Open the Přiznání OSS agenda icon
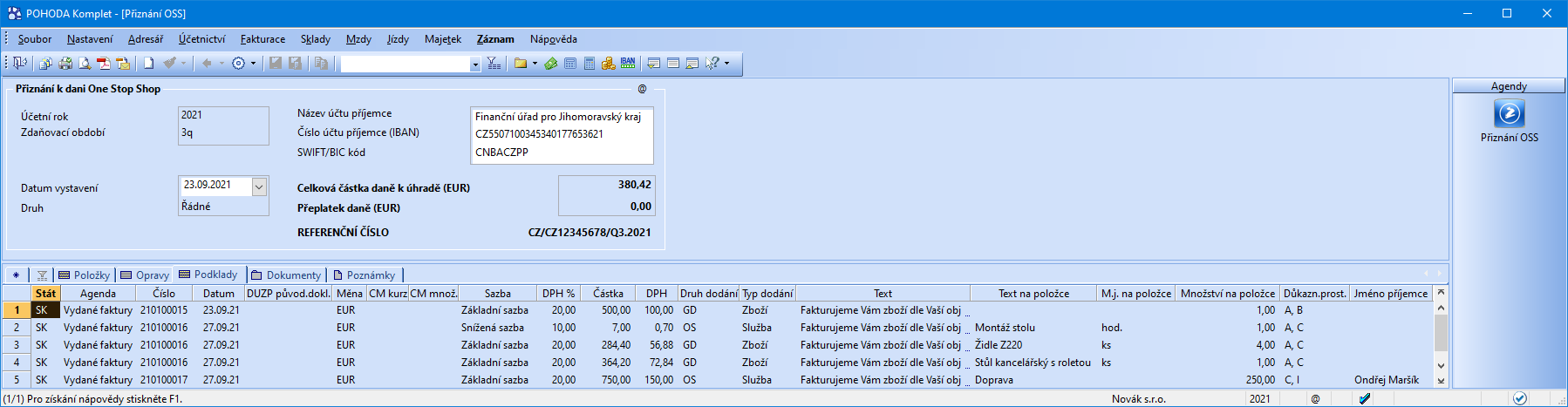The image size is (1568, 407). (1510, 114)
